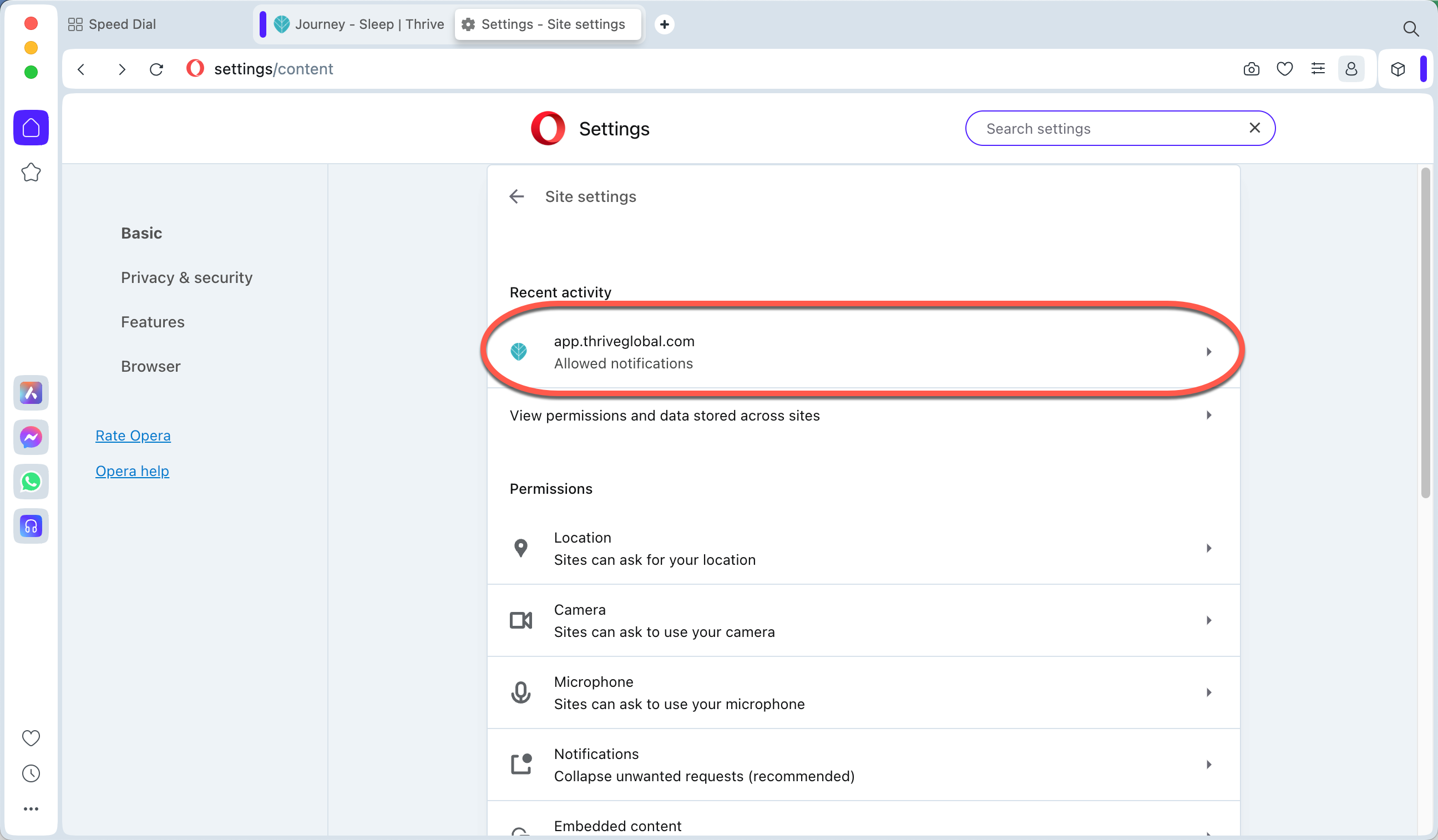
Task: Open WhatsApp in the sidebar
Action: (x=31, y=482)
